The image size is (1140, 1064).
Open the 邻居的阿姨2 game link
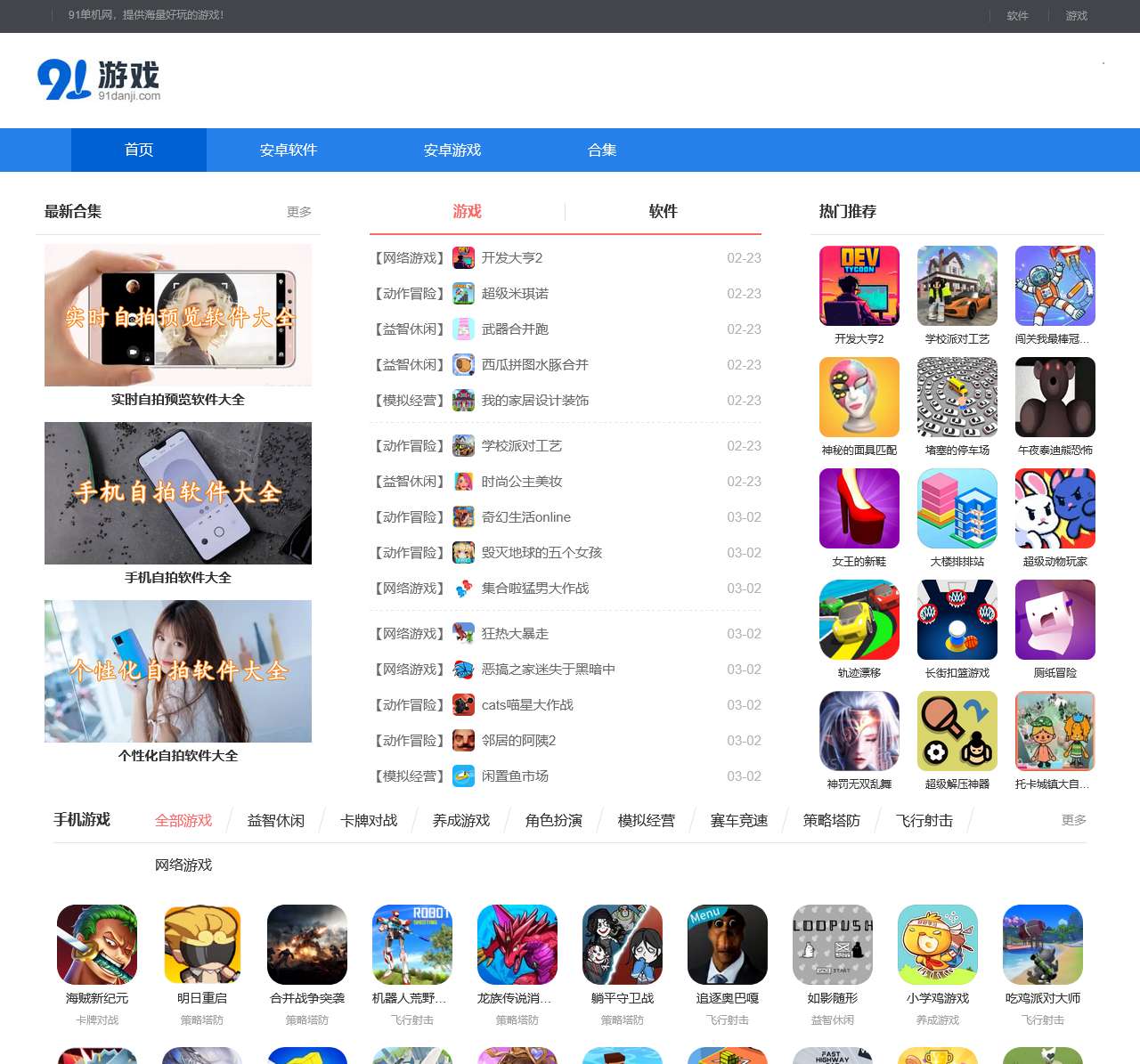click(x=519, y=741)
